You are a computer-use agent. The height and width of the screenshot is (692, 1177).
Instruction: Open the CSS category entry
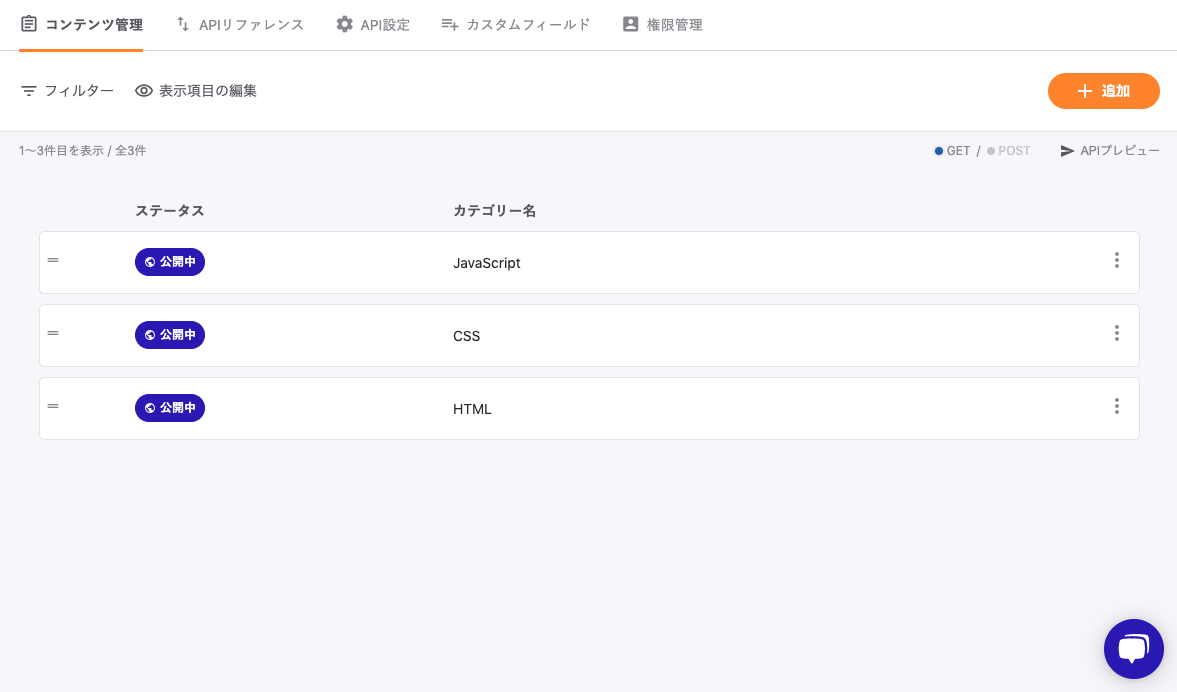466,336
